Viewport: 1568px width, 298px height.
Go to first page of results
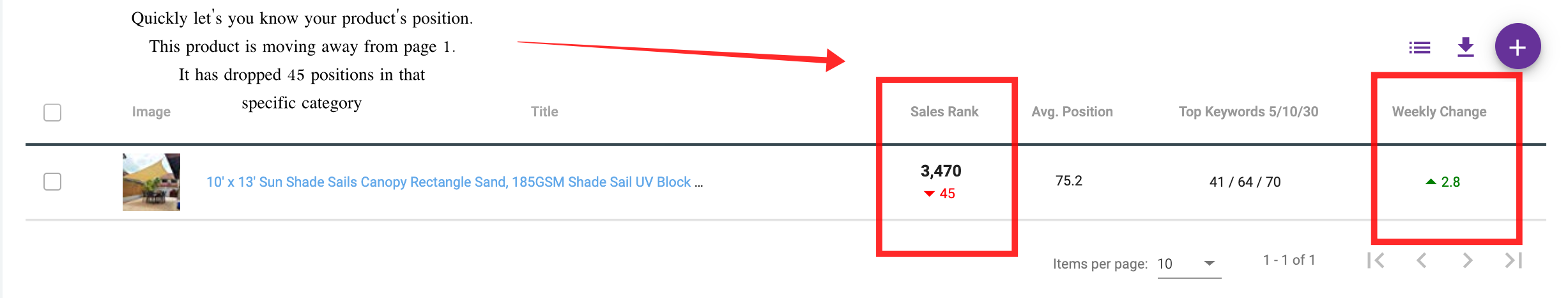[x=1376, y=260]
